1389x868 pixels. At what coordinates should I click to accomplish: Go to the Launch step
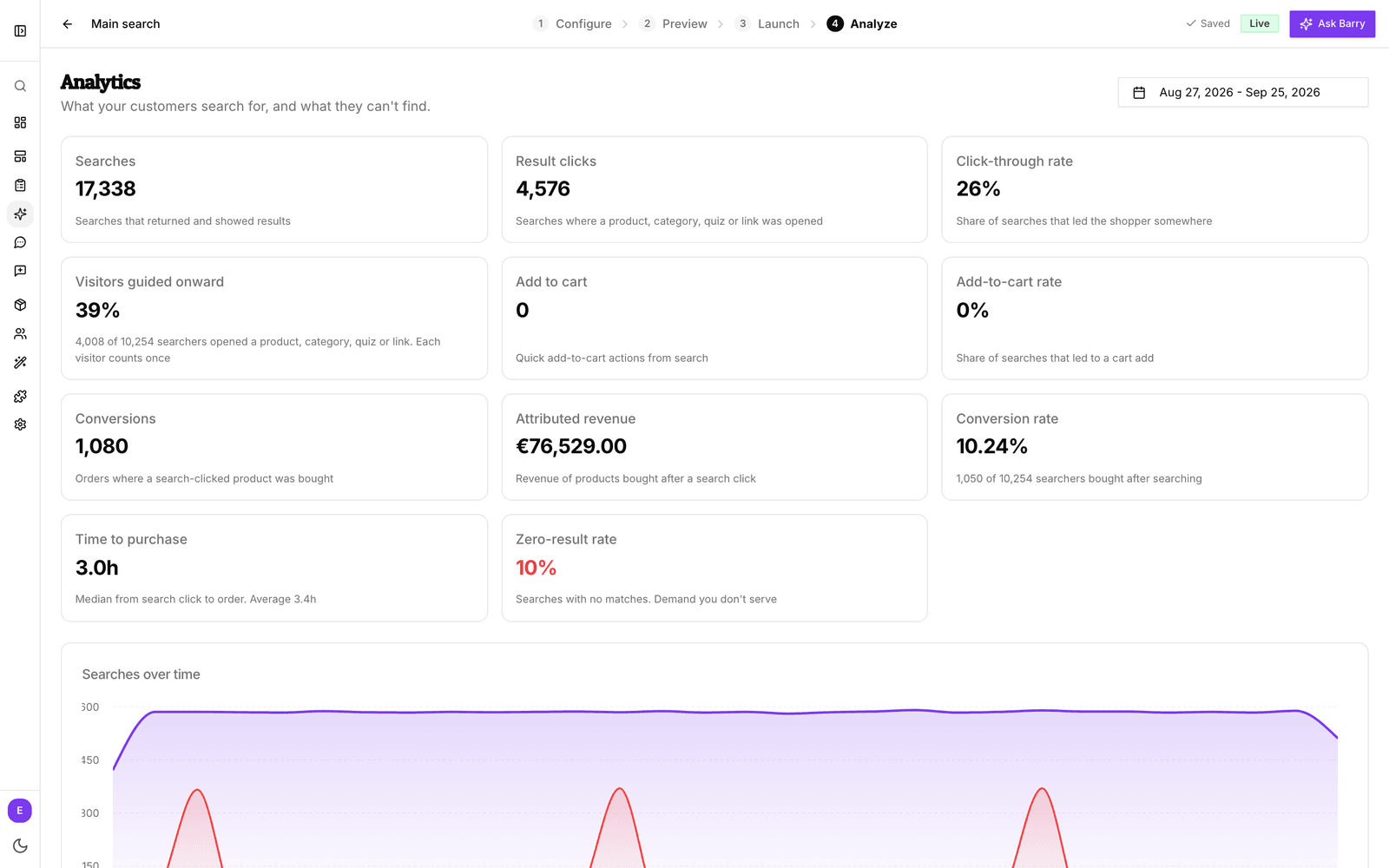tap(767, 23)
